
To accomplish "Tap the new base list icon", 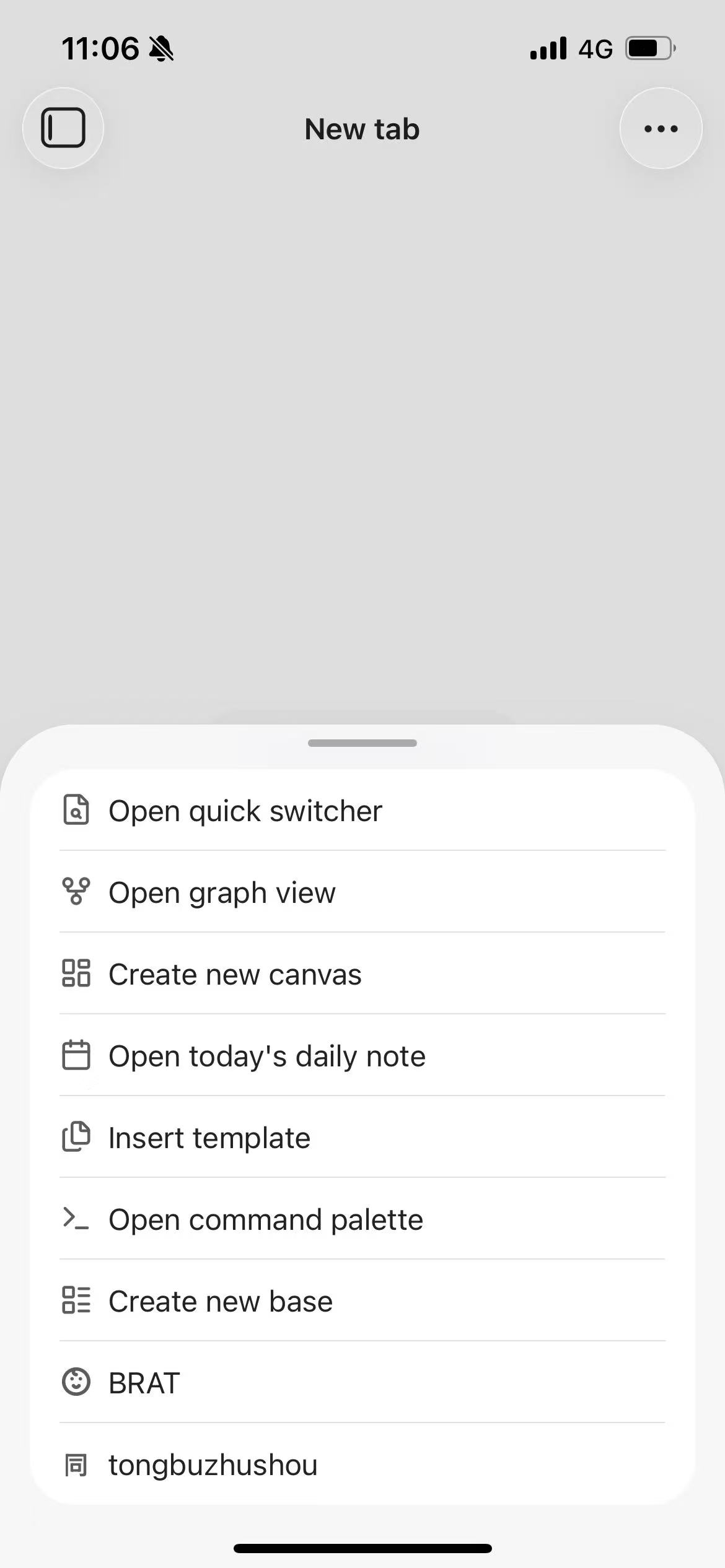I will (x=76, y=1300).
